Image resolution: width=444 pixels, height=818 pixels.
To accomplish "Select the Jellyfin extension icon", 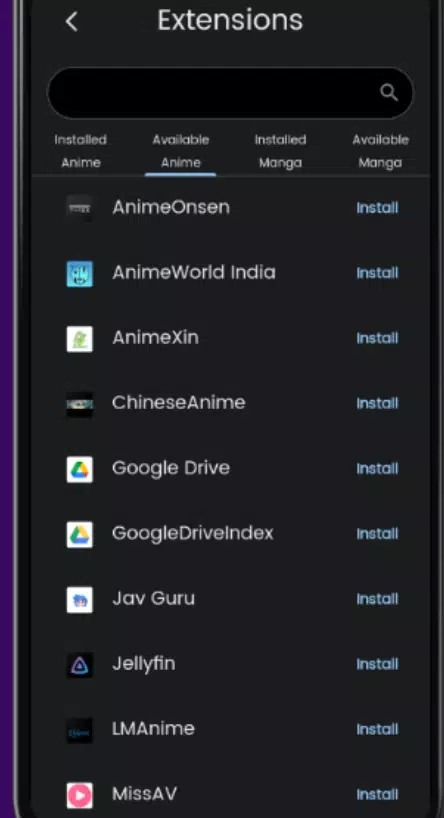I will pyautogui.click(x=80, y=665).
